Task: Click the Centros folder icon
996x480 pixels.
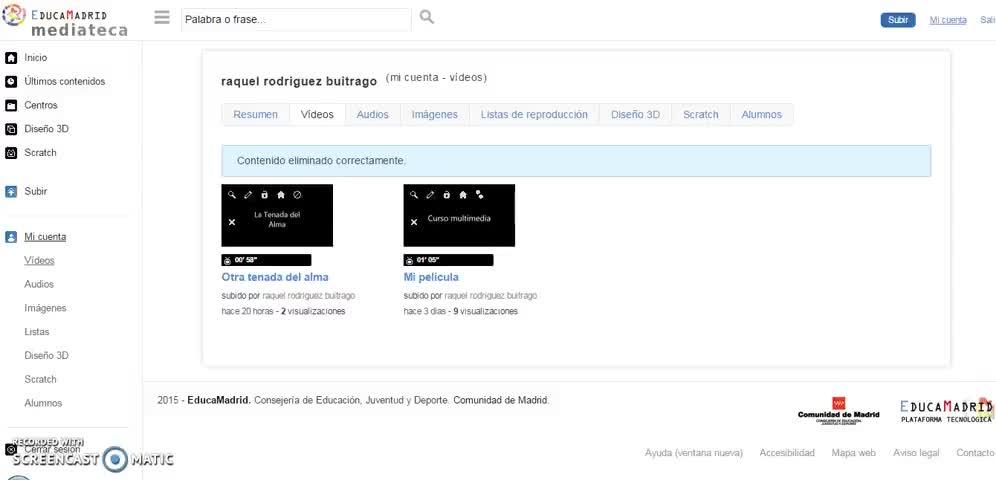Action: coord(11,105)
